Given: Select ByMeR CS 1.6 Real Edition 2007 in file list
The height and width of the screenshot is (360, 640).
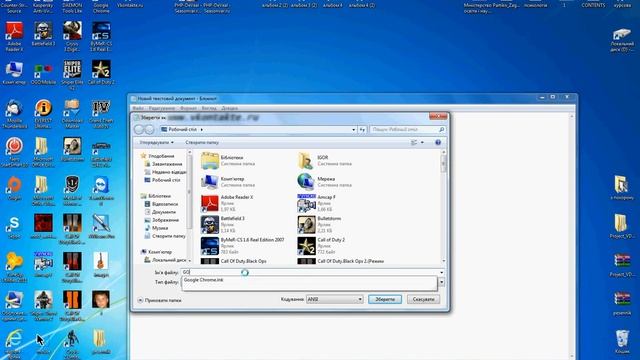Looking at the screenshot, I should coord(242,246).
